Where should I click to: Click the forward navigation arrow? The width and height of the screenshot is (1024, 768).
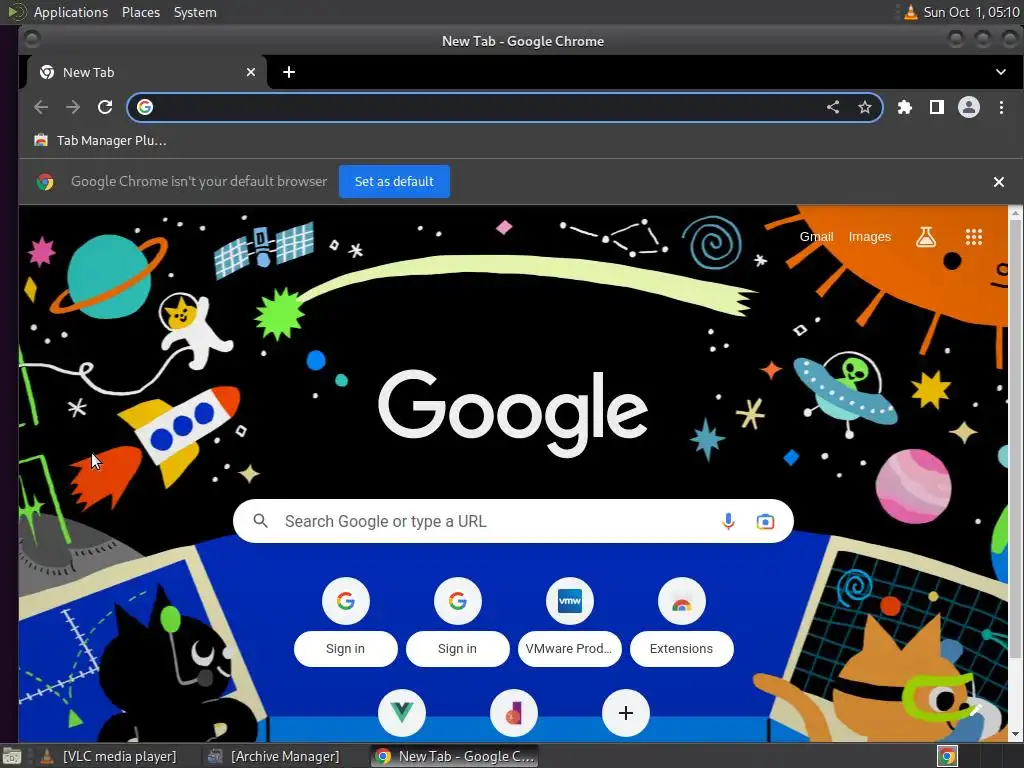pos(73,107)
